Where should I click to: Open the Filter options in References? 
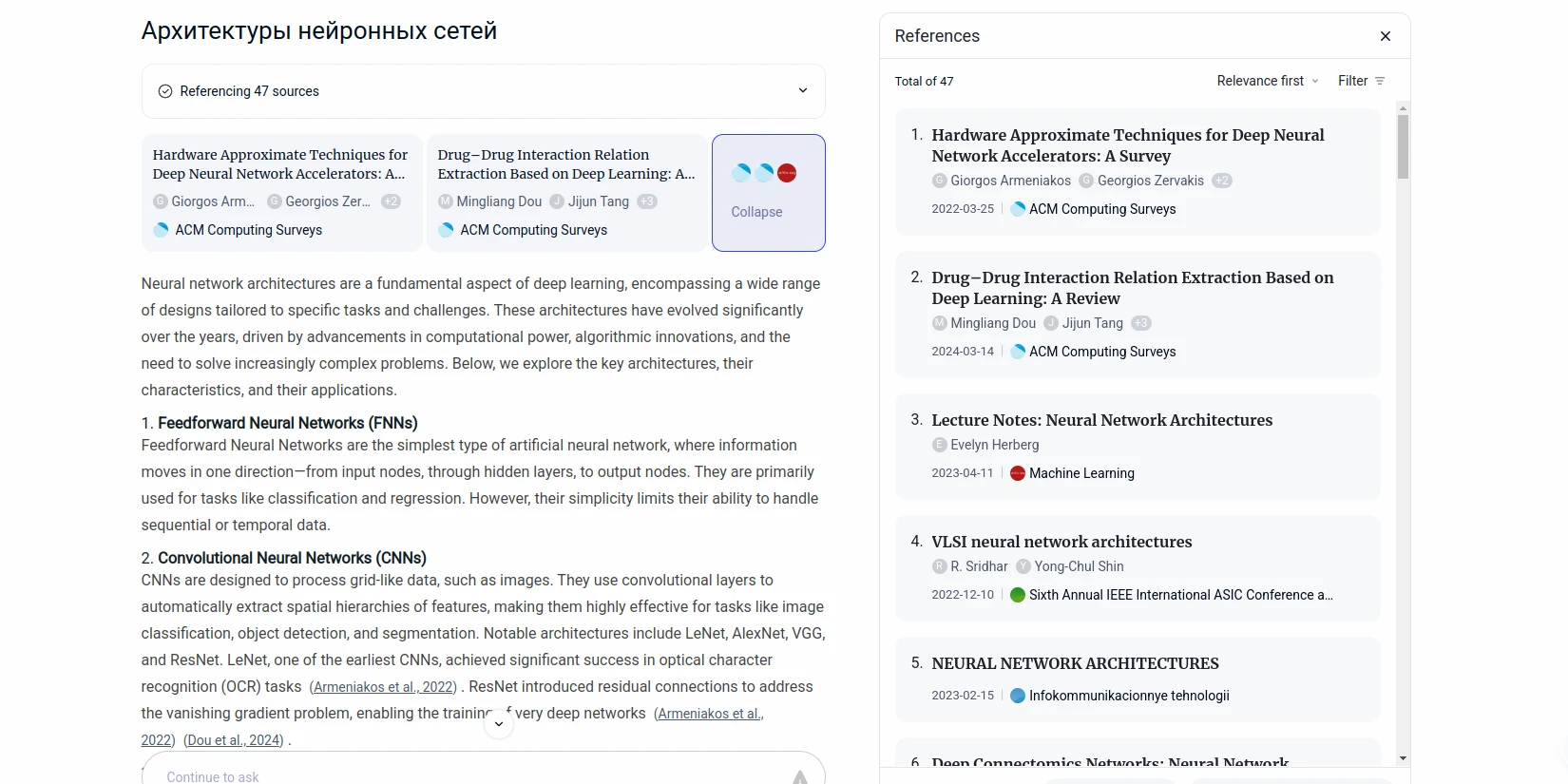tap(1361, 81)
